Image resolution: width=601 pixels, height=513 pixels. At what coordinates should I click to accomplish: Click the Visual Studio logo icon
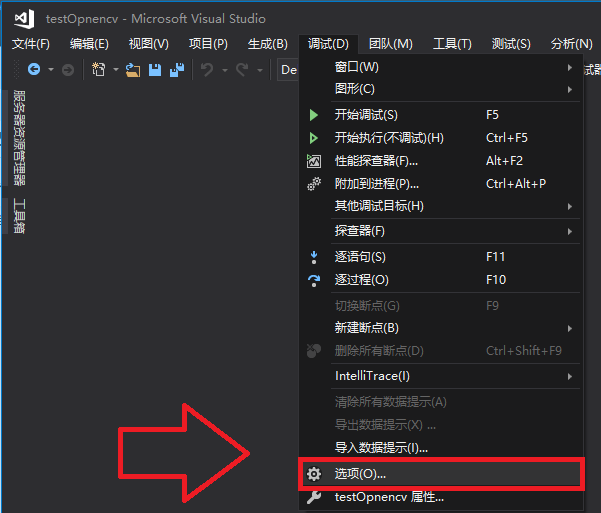[x=25, y=19]
